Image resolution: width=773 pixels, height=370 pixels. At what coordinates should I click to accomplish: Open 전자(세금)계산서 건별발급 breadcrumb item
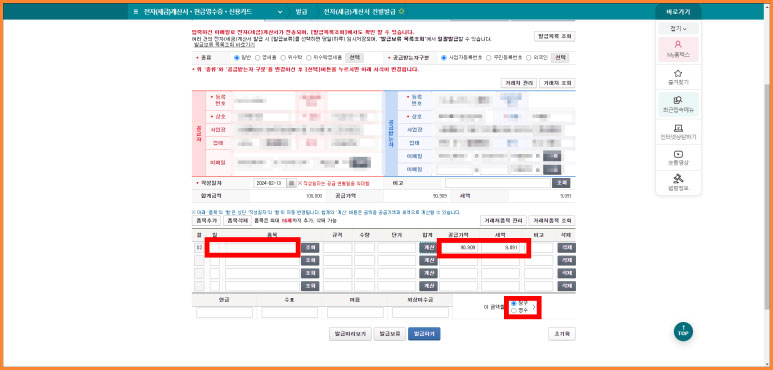(x=360, y=11)
